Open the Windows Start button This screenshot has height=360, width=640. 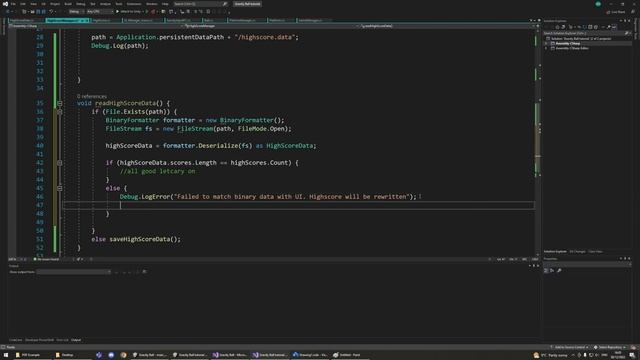6,355
